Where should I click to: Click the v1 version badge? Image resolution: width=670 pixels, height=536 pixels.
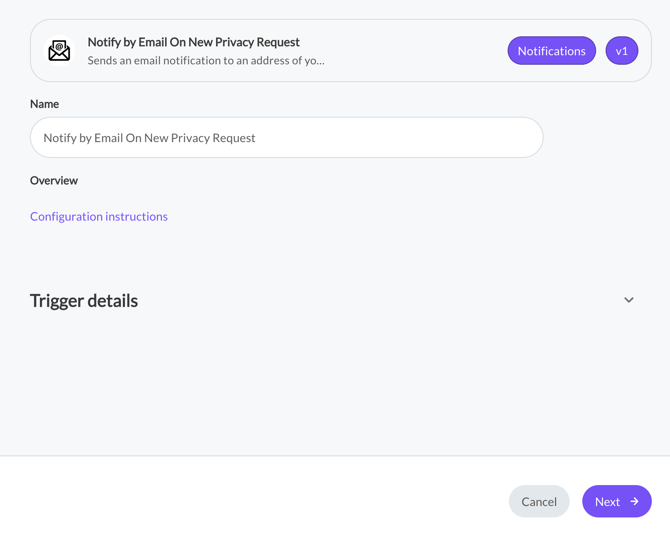[x=621, y=51]
